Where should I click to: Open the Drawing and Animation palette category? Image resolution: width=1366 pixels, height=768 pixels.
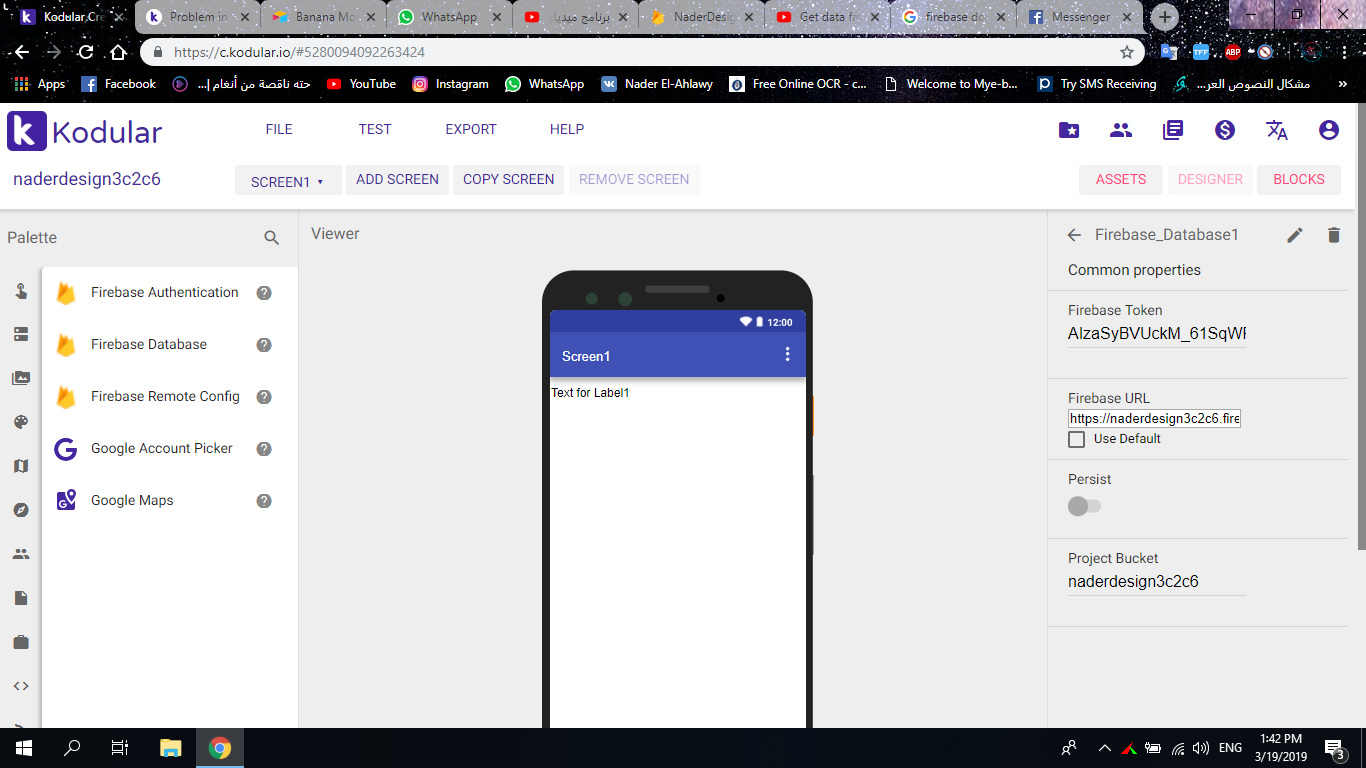point(21,422)
